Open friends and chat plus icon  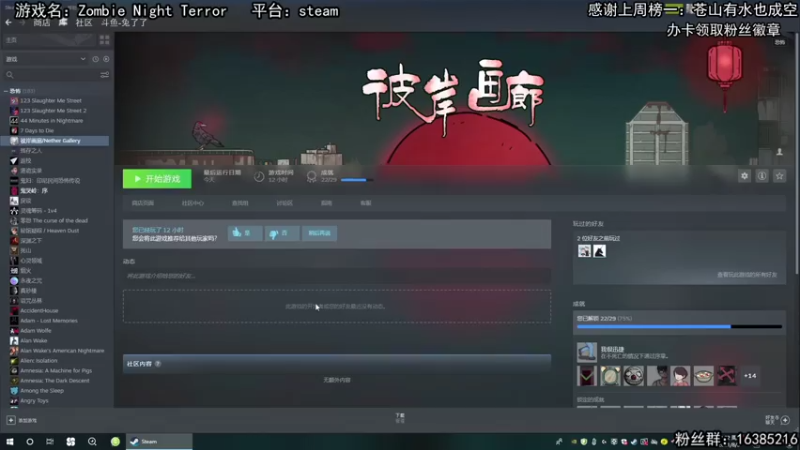pos(785,420)
